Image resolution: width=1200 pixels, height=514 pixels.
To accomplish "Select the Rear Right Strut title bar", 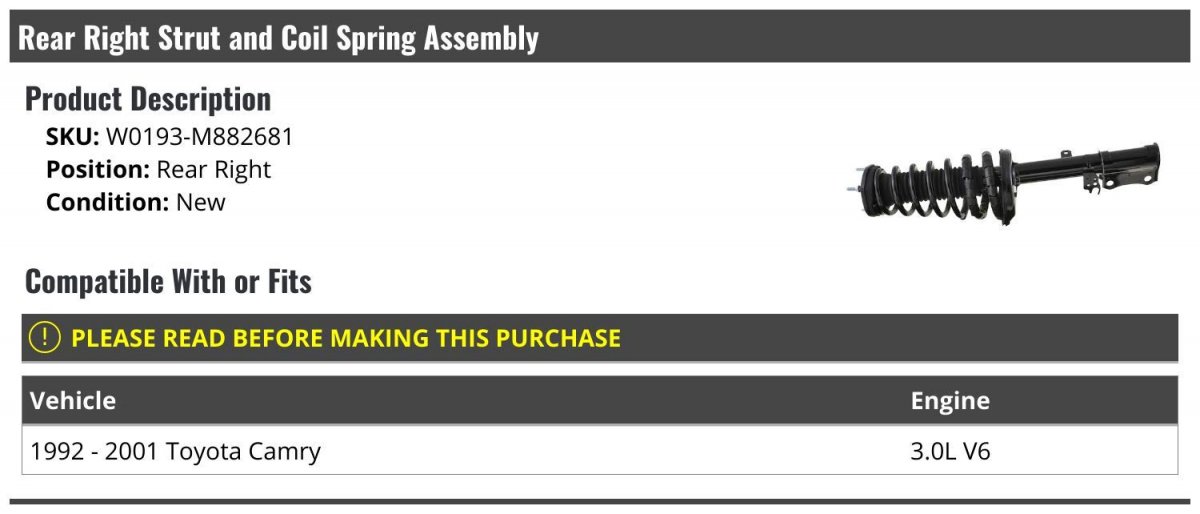I will pos(600,37).
